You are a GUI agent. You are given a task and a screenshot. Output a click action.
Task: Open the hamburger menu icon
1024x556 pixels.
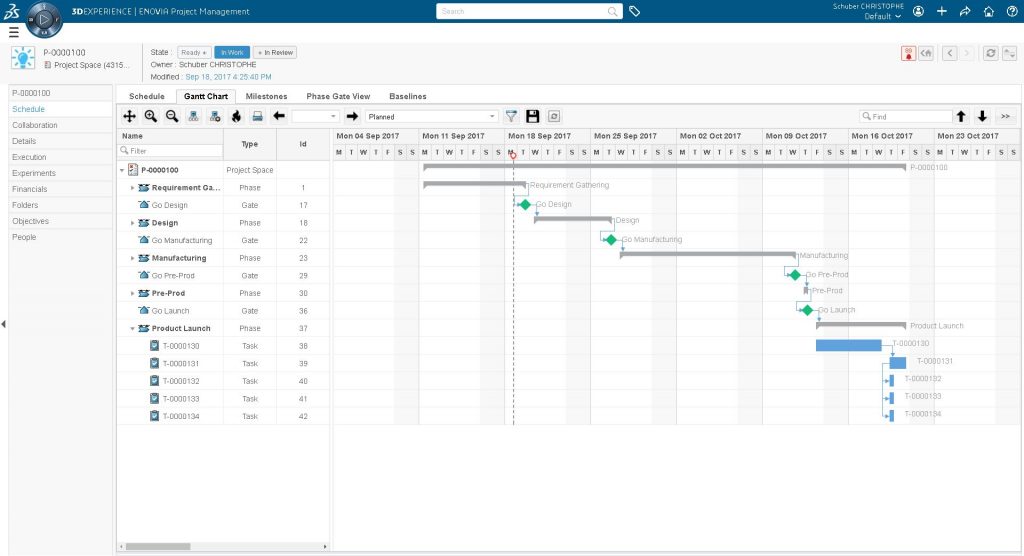tap(14, 32)
